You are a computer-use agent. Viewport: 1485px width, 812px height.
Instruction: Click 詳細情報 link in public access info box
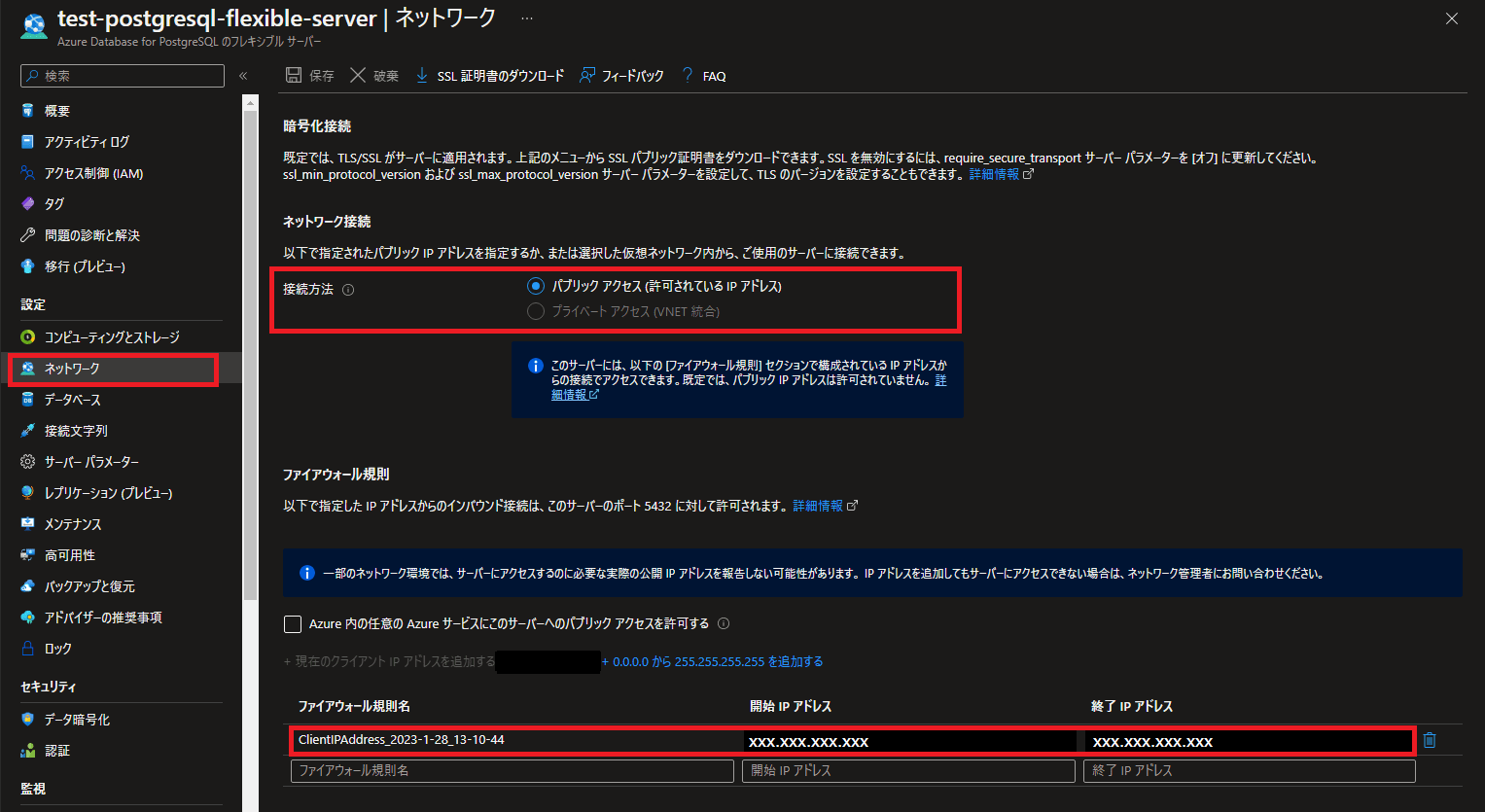pos(749,388)
